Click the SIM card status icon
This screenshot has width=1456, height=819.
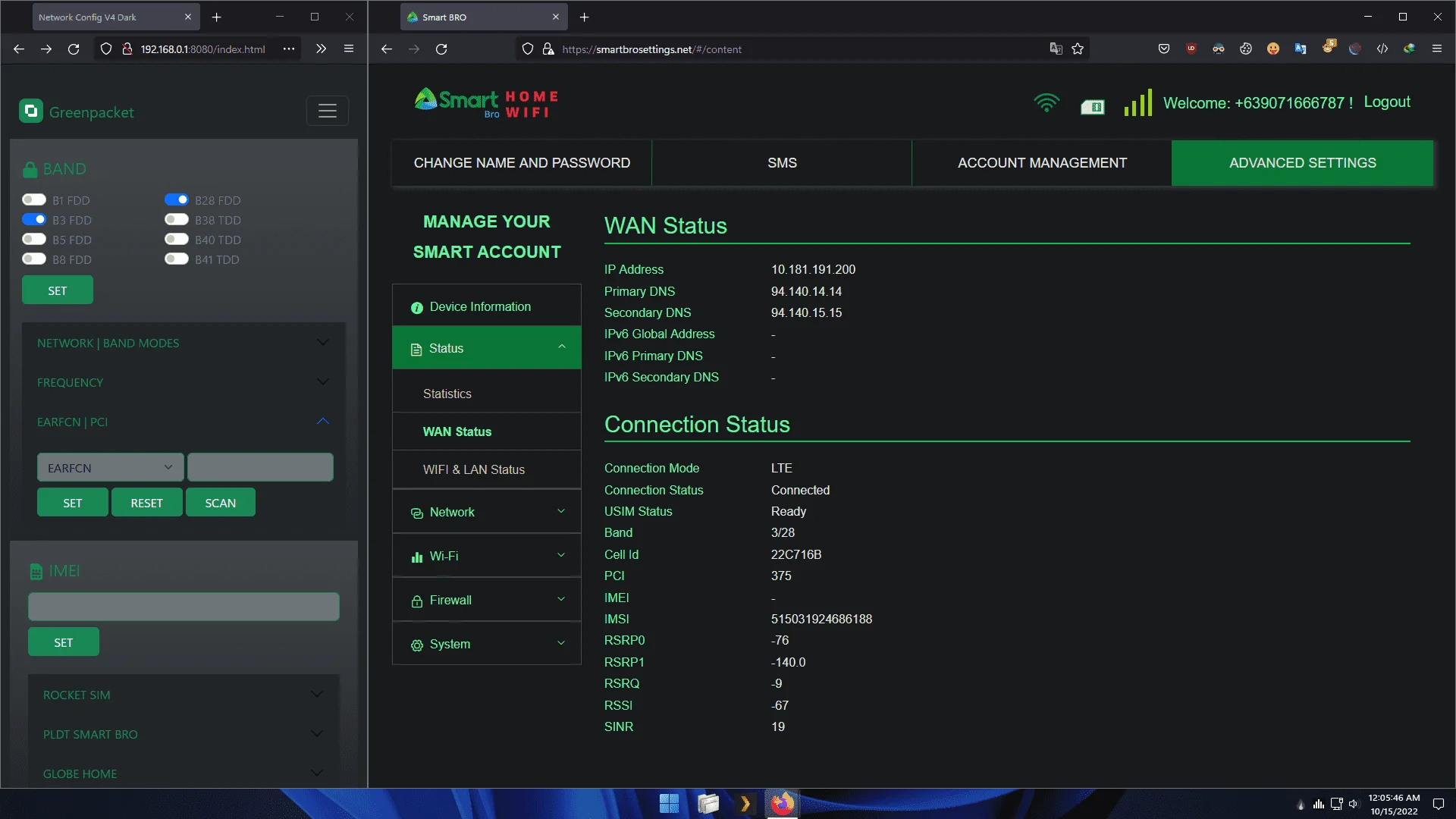click(x=1092, y=107)
